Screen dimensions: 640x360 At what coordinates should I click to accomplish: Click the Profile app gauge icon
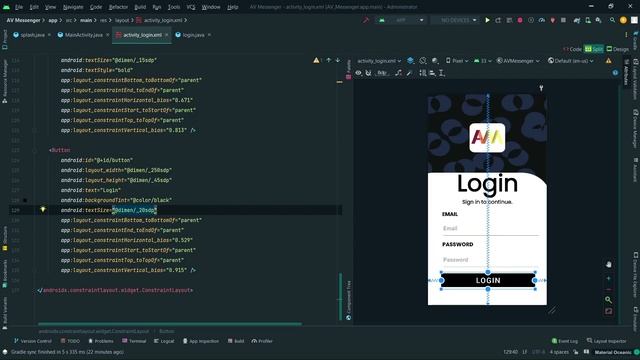coord(542,20)
